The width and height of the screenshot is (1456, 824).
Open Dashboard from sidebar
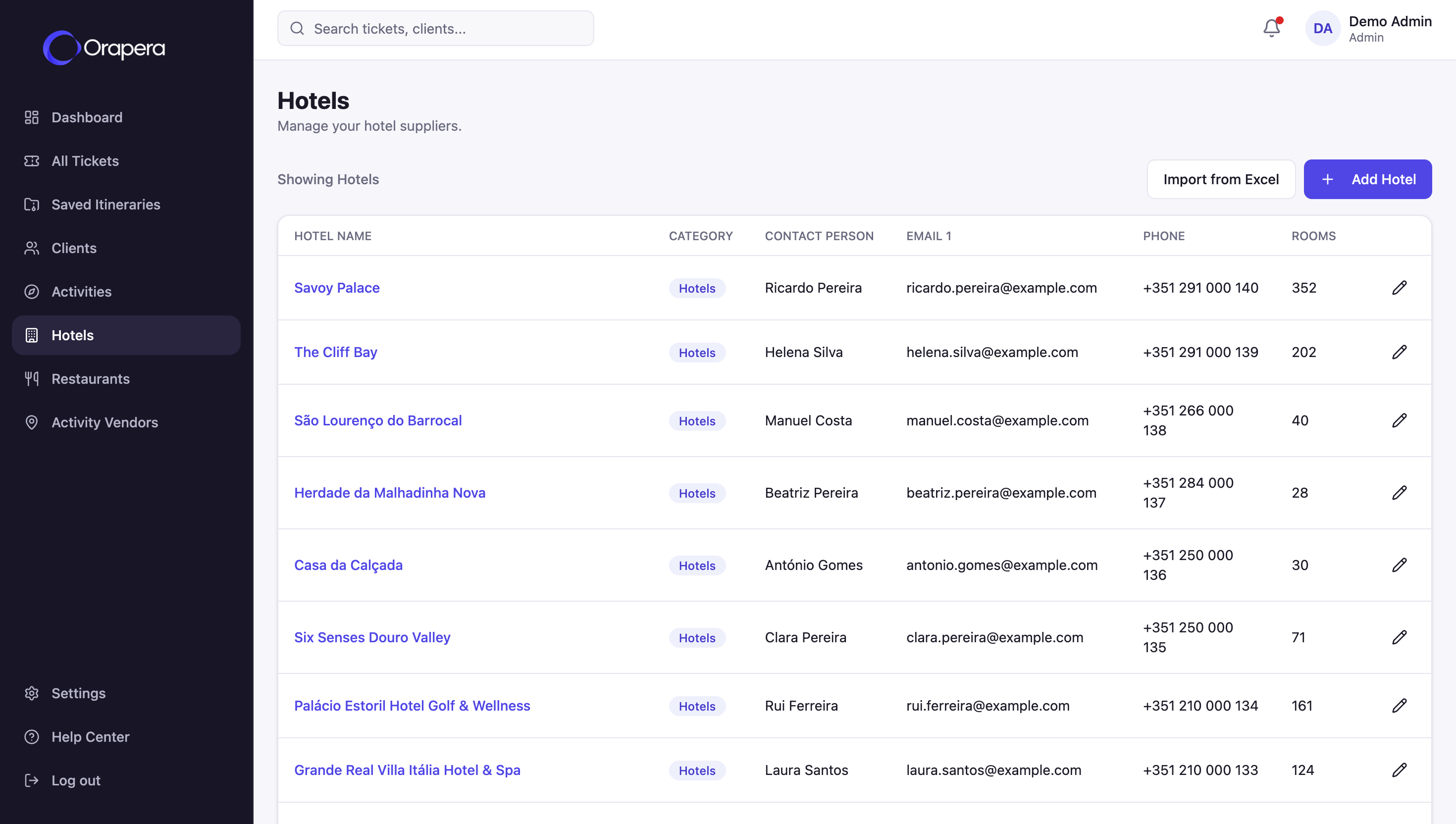[126, 117]
